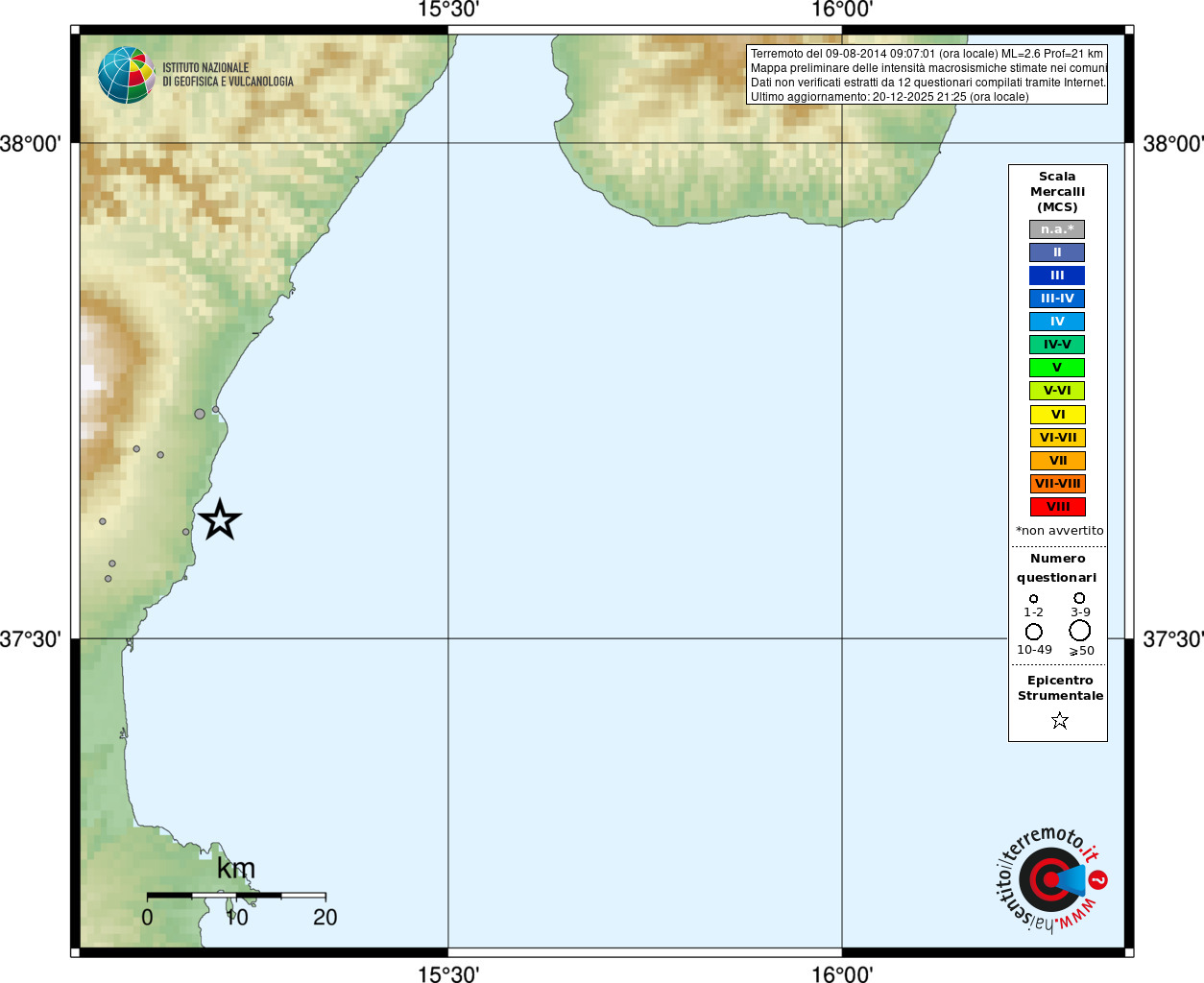
Task: Click the VII-VIII intensity legend swatch
Action: click(x=1057, y=484)
